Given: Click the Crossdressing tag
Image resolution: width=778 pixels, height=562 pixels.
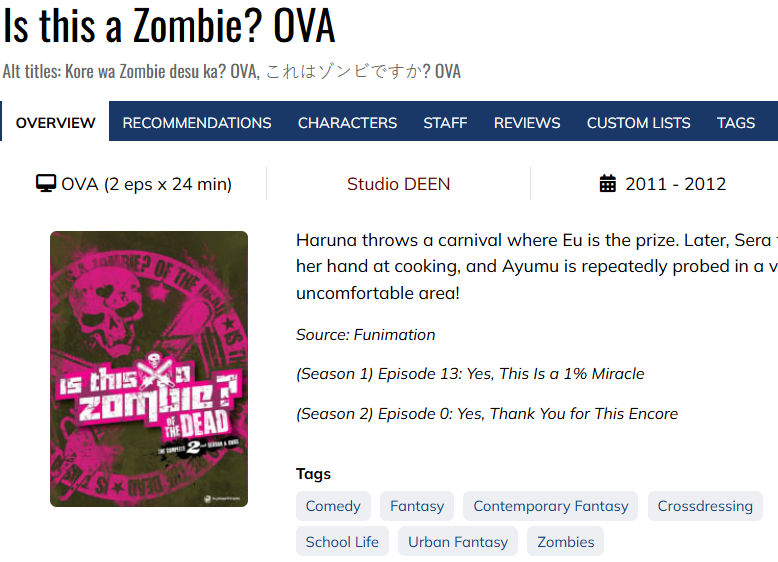Looking at the screenshot, I should click(705, 506).
